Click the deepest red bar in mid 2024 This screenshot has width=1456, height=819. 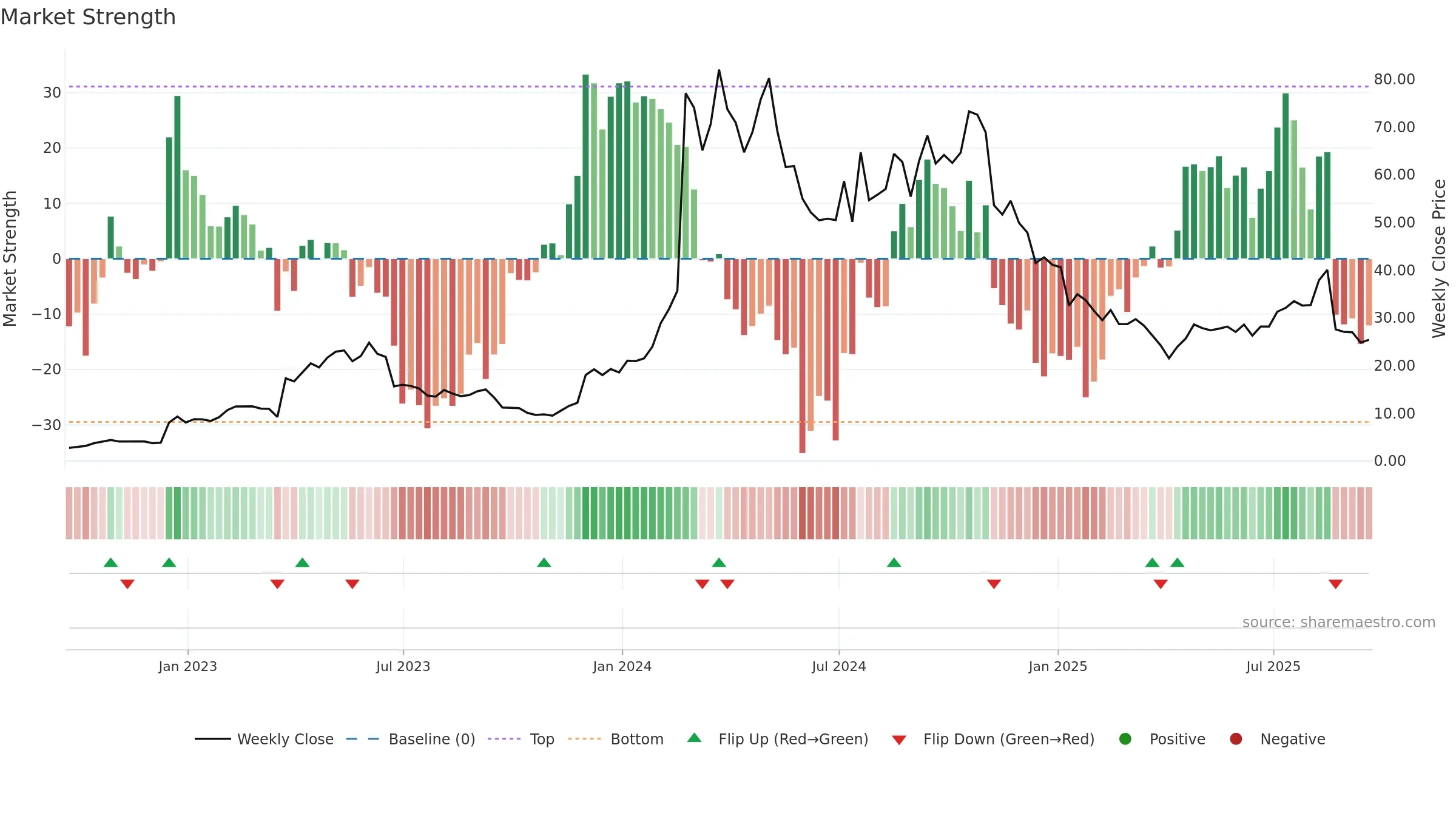pos(802,356)
